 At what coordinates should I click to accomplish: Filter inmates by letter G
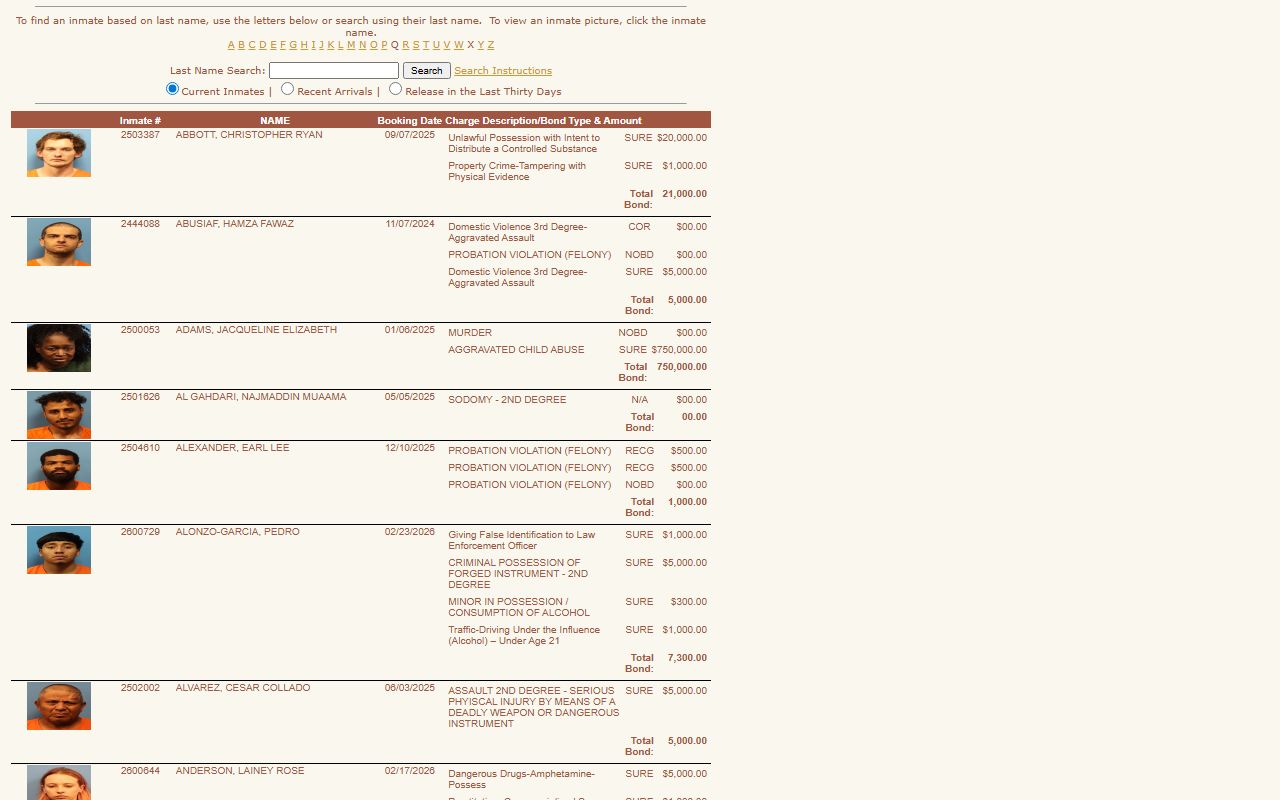click(x=293, y=45)
